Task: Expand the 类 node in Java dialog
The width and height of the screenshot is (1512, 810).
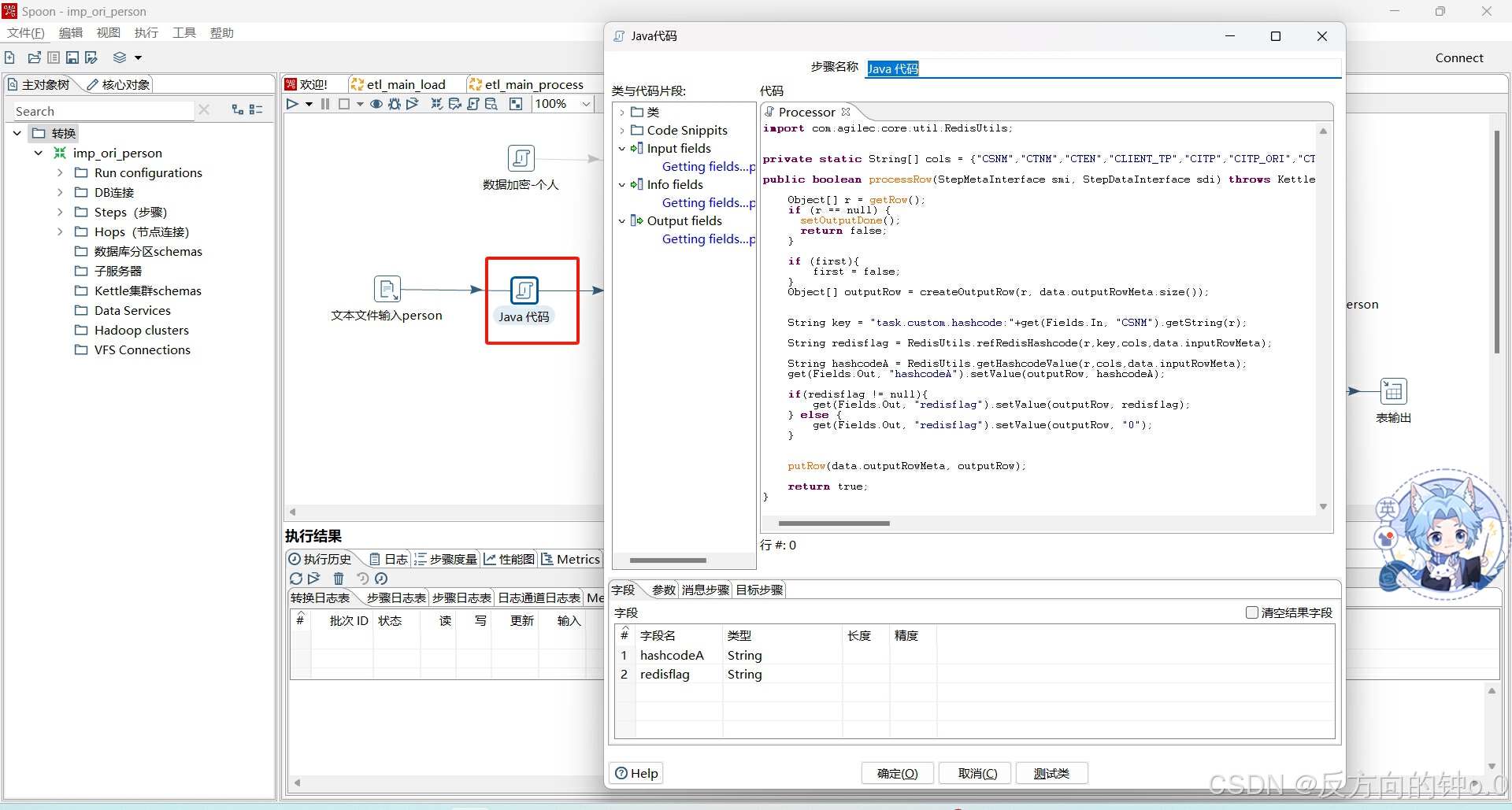Action: [x=622, y=113]
